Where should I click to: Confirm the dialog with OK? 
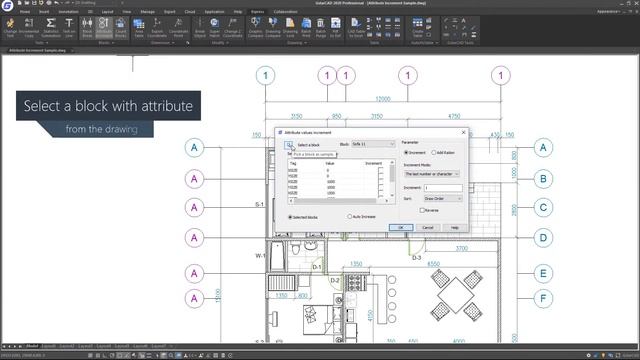click(401, 227)
